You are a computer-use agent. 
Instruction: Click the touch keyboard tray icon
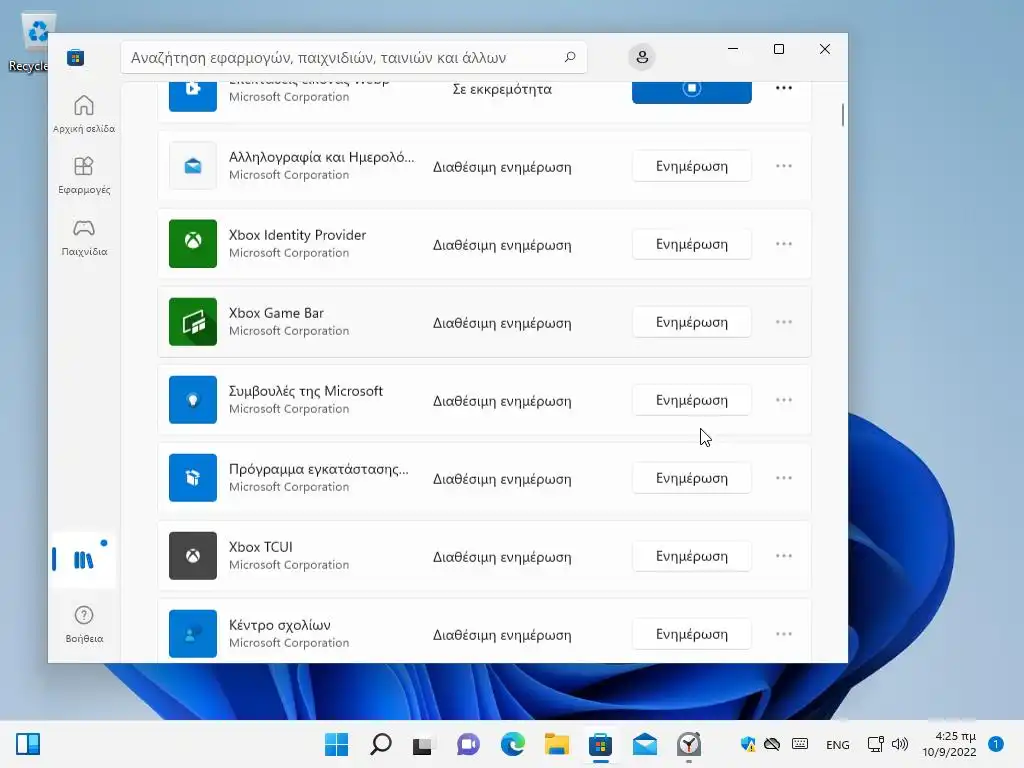coord(800,744)
